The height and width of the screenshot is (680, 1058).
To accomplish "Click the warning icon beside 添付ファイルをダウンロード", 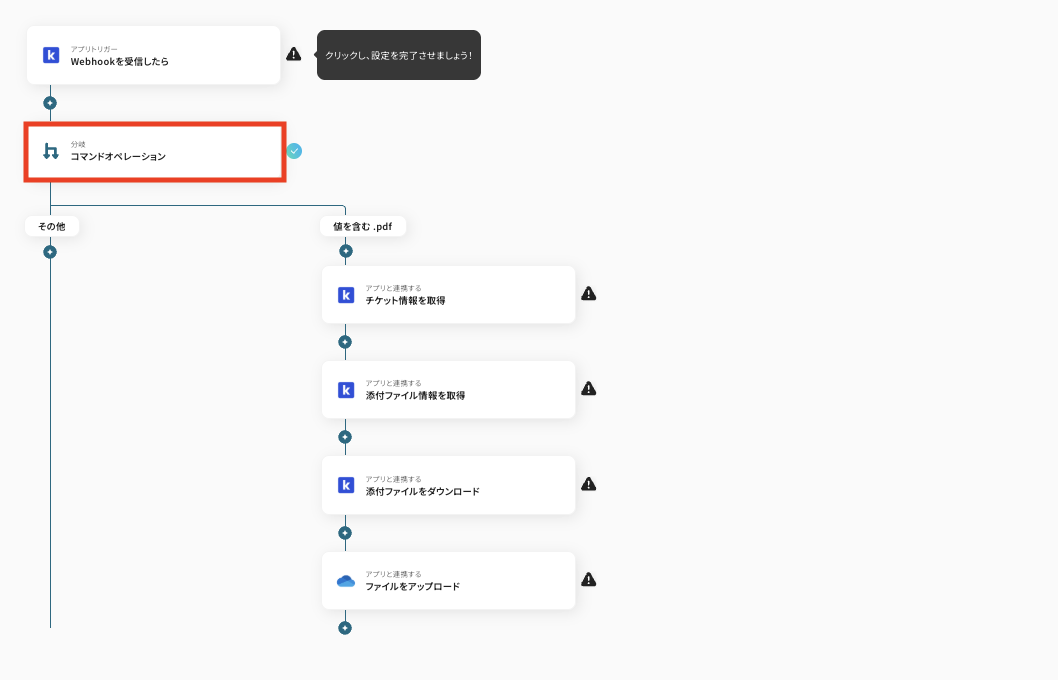I will click(588, 484).
